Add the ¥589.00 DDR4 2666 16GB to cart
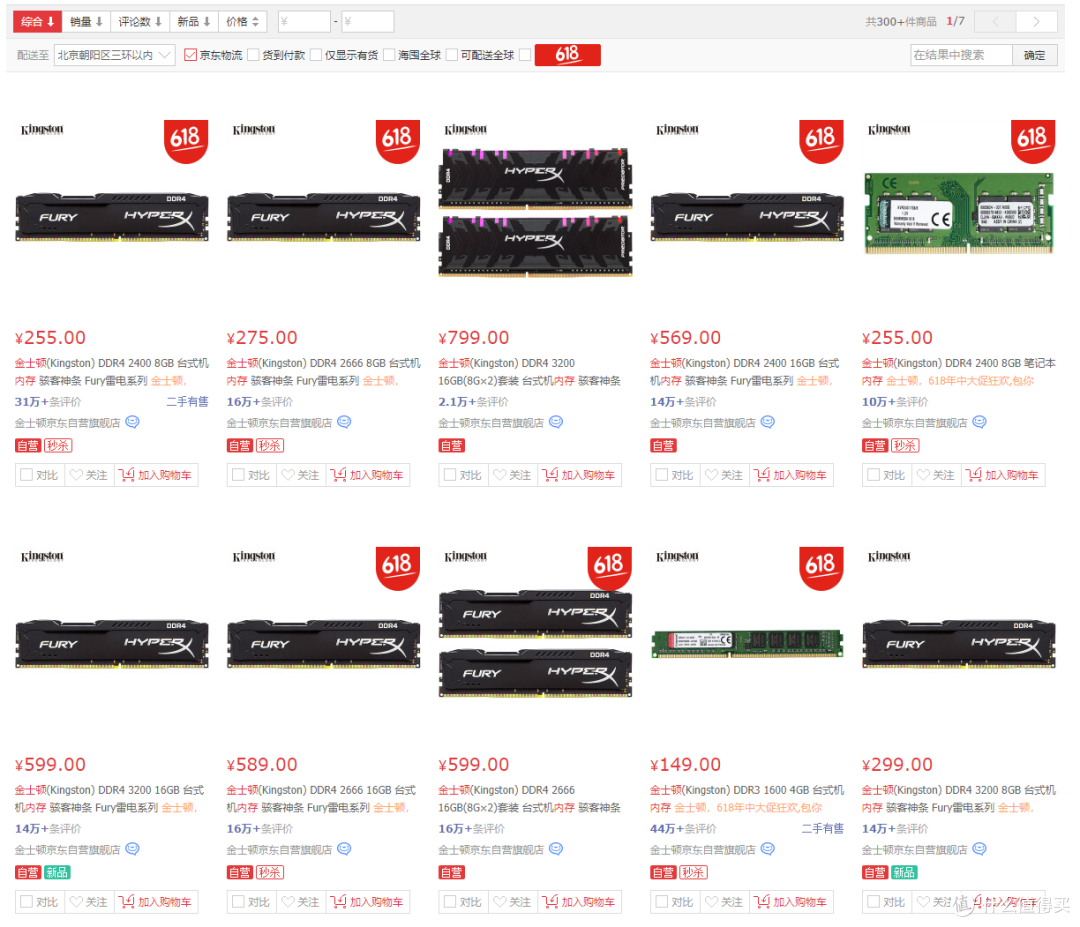This screenshot has height=927, width=1080. (367, 902)
